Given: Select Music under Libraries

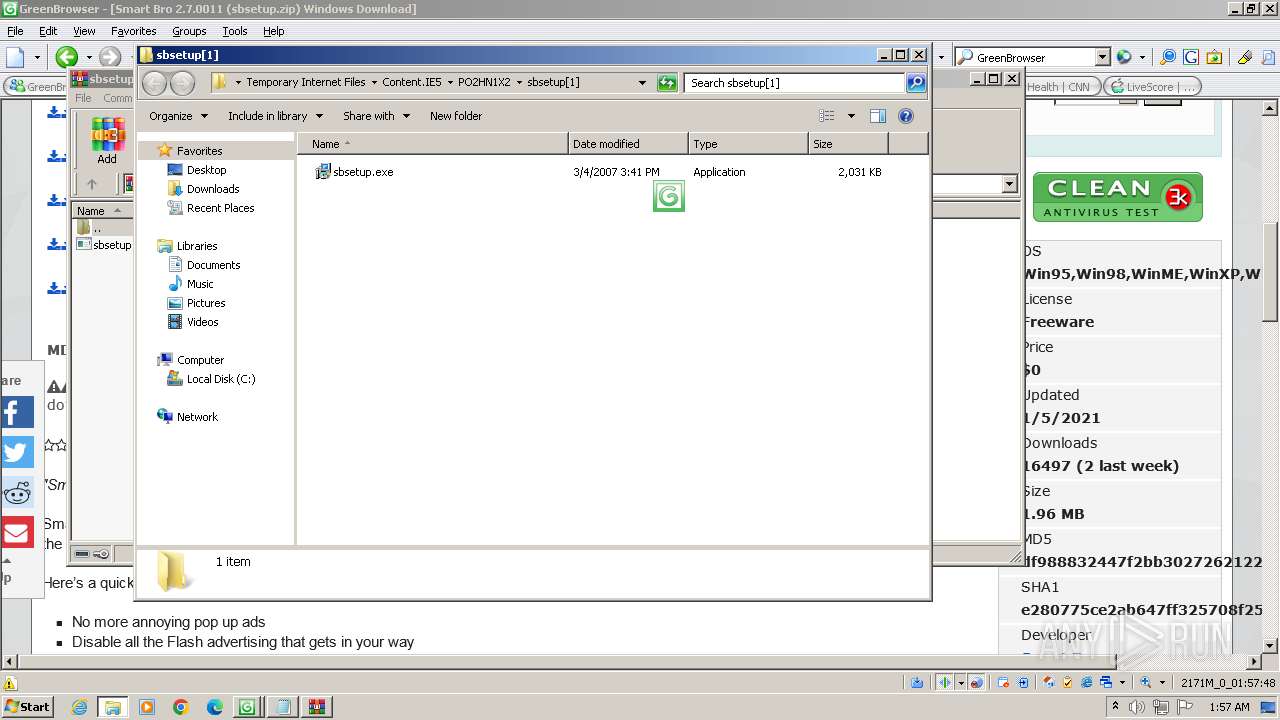Looking at the screenshot, I should pos(190,284).
